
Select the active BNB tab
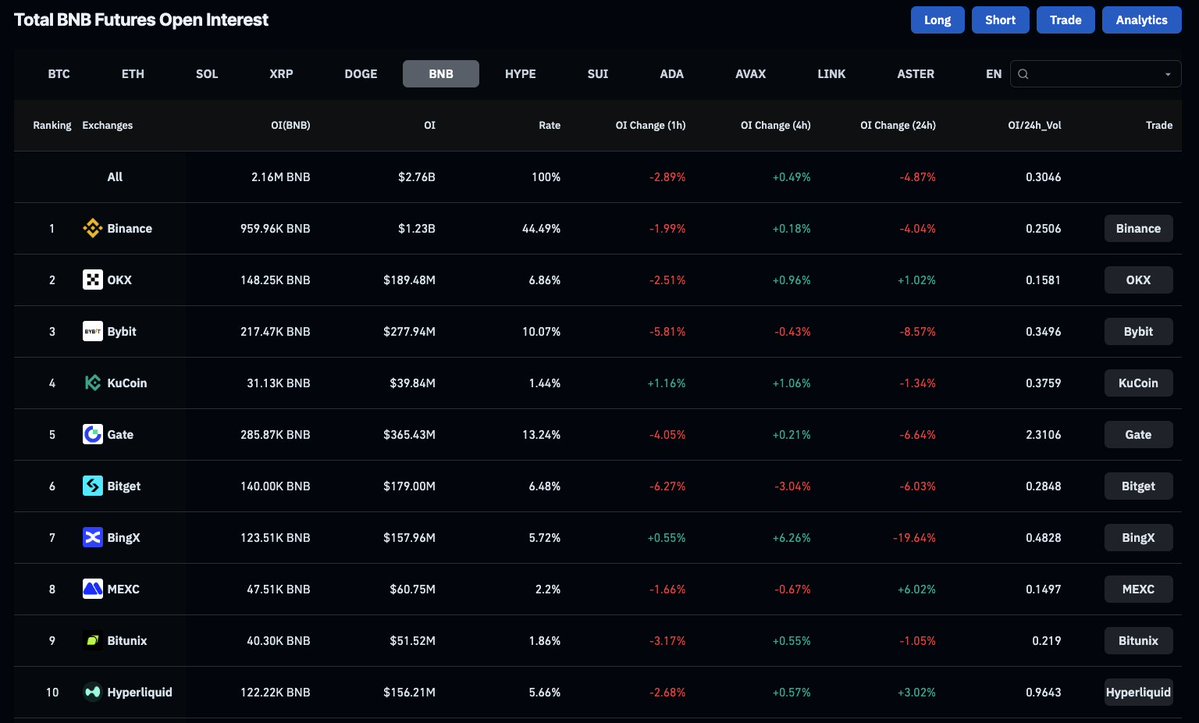[441, 74]
